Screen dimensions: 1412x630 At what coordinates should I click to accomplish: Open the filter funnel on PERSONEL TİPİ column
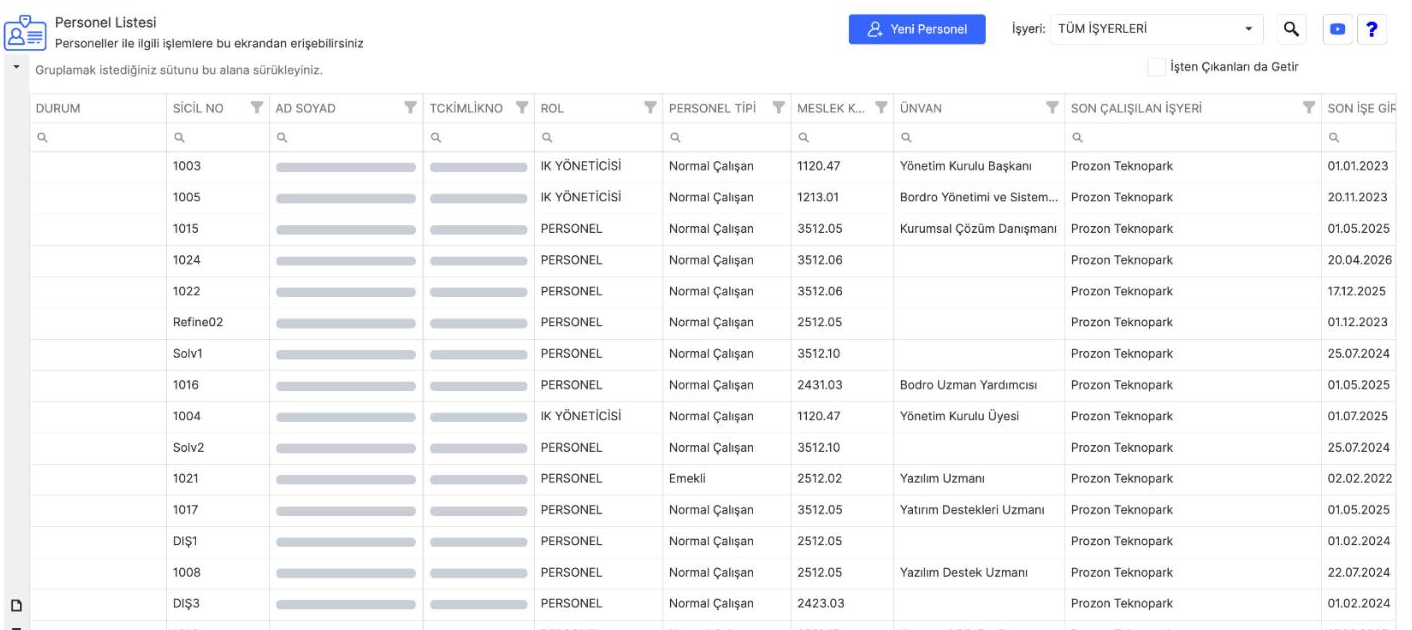pos(778,108)
